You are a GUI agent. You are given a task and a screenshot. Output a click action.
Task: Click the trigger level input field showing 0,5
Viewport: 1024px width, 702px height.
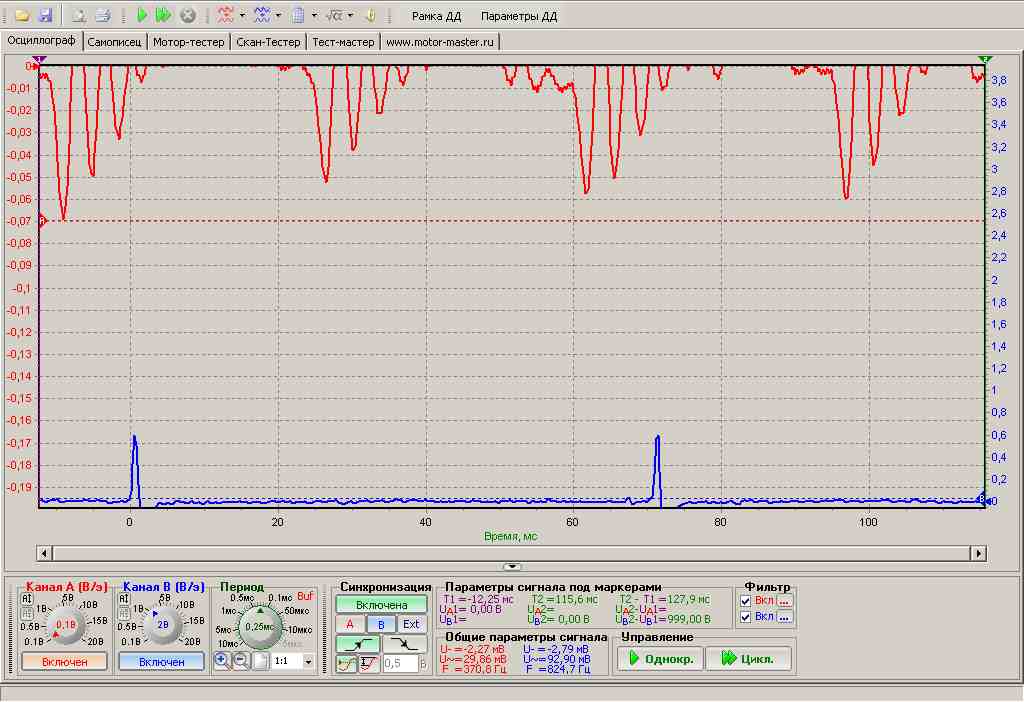pyautogui.click(x=399, y=663)
